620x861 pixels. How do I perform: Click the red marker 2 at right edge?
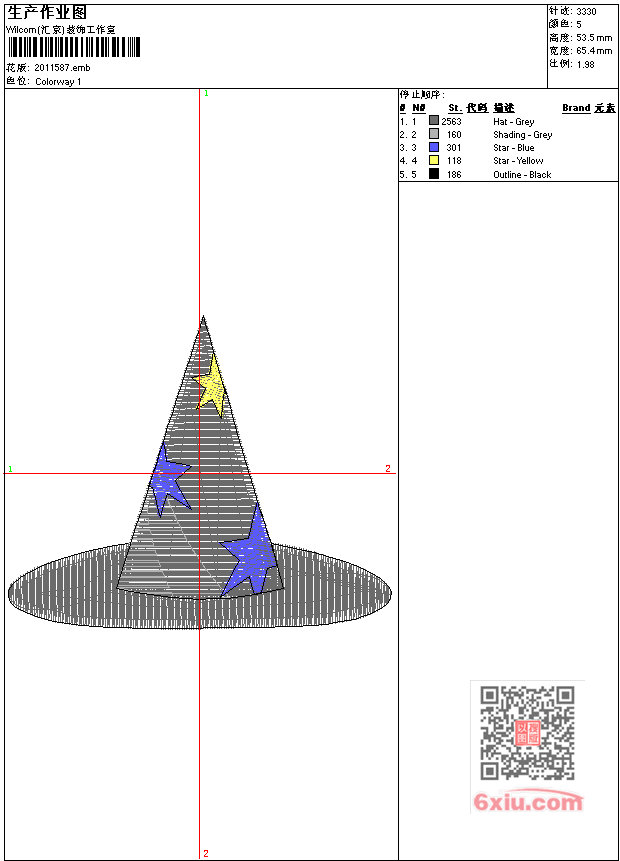(388, 468)
